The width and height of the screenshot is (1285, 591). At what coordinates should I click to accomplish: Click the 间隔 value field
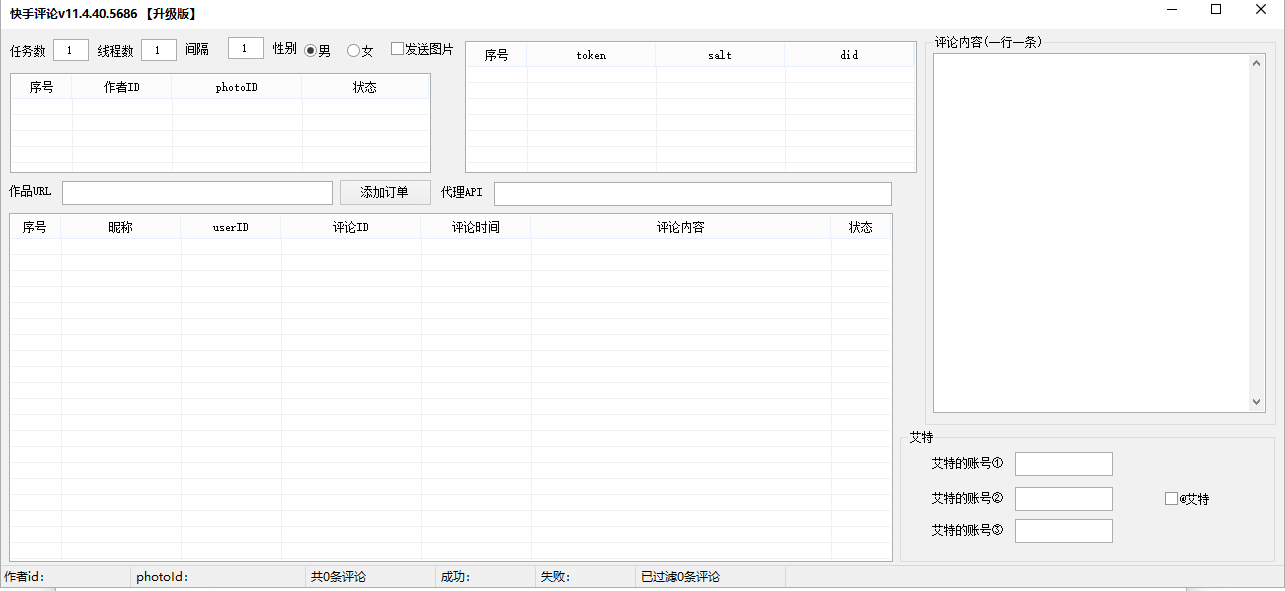246,48
